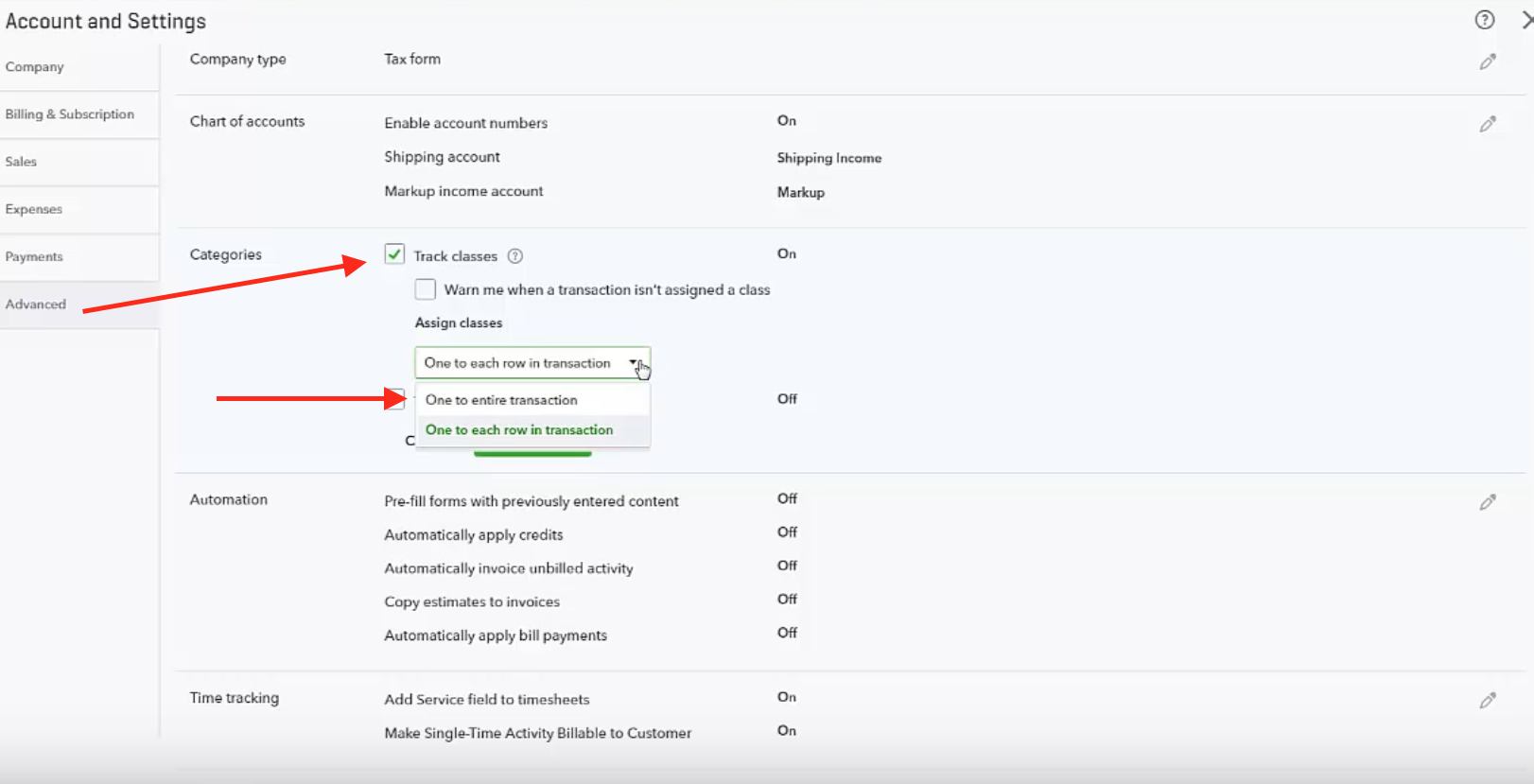Click the Pre-fill forms setting row
The image size is (1534, 784).
point(531,501)
